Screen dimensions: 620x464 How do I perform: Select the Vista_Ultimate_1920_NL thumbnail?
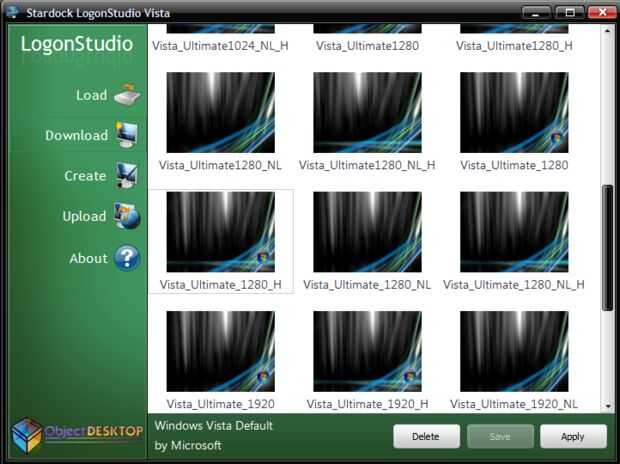pyautogui.click(x=514, y=351)
